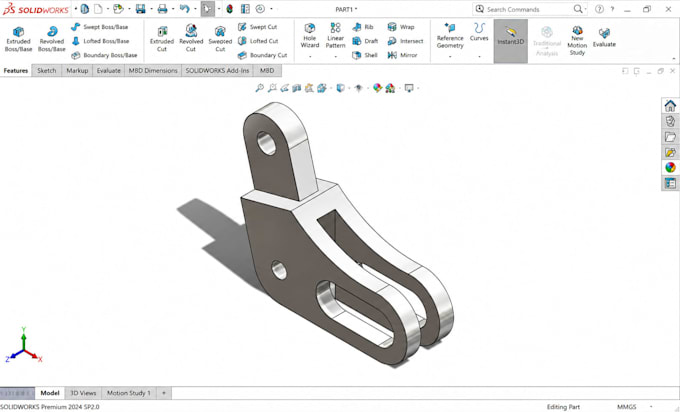Image resolution: width=680 pixels, height=412 pixels.
Task: Open Hide/Show Items in view toolbar
Action: pyautogui.click(x=359, y=88)
